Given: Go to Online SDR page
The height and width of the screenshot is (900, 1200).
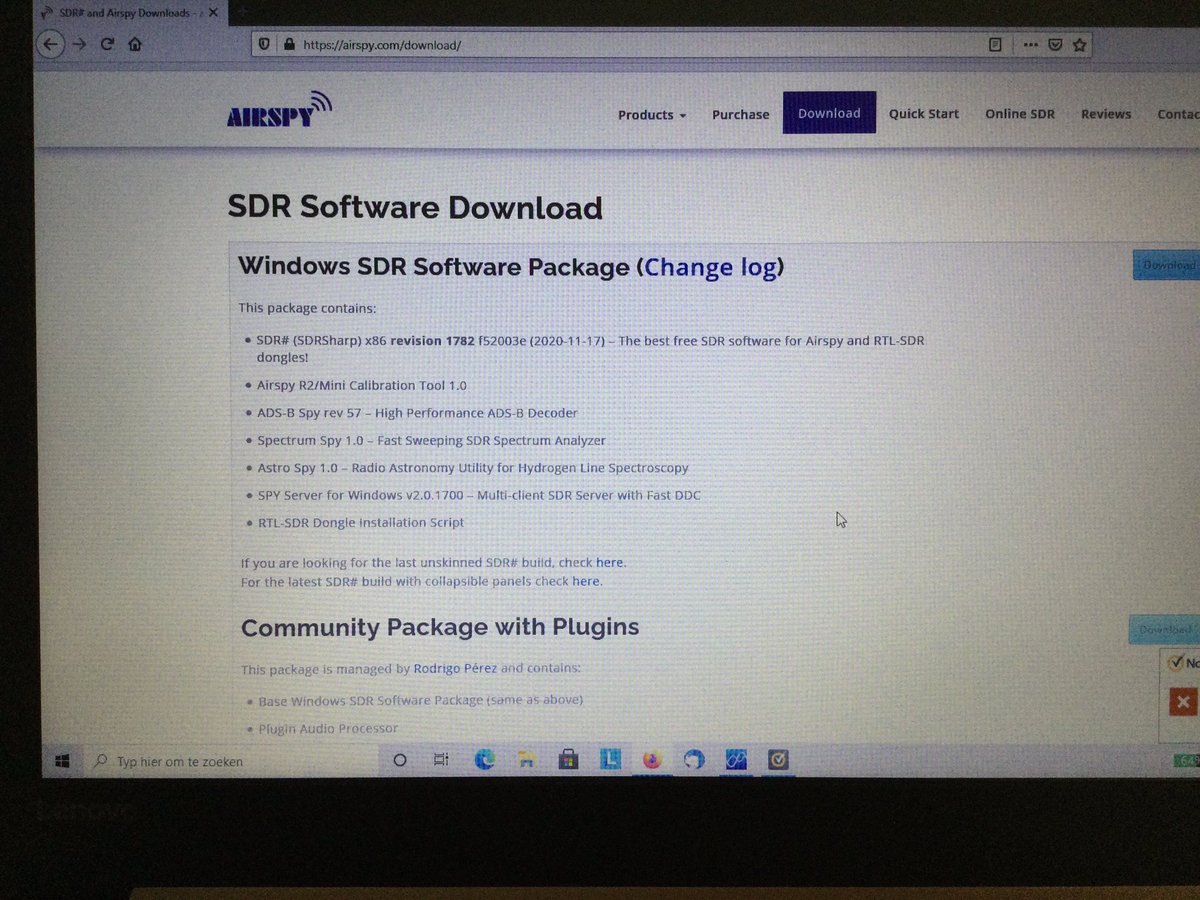Looking at the screenshot, I should click(1020, 114).
